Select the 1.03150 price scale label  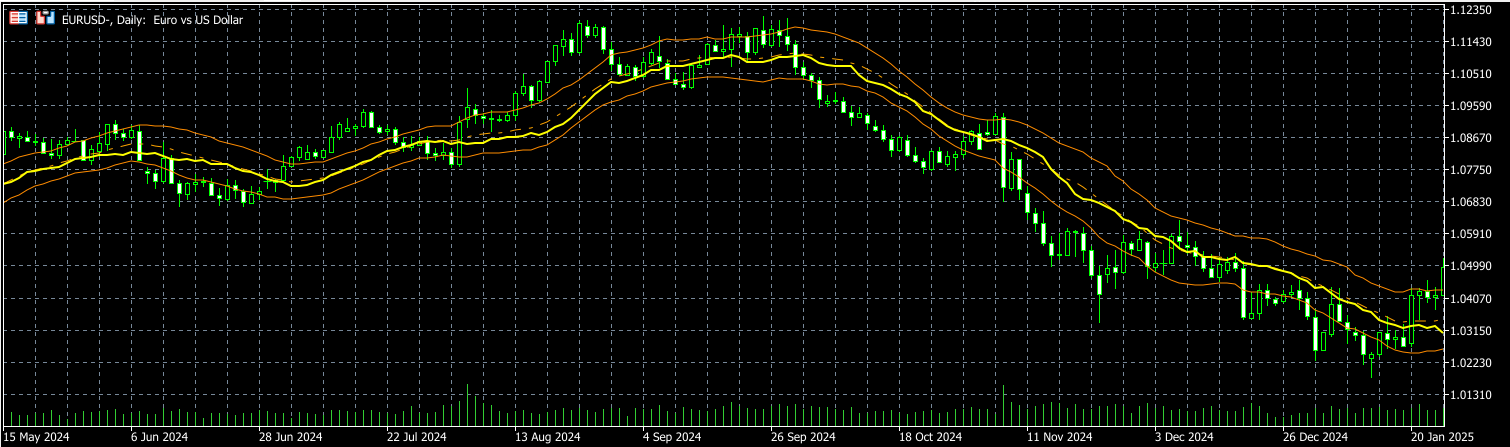(1476, 331)
